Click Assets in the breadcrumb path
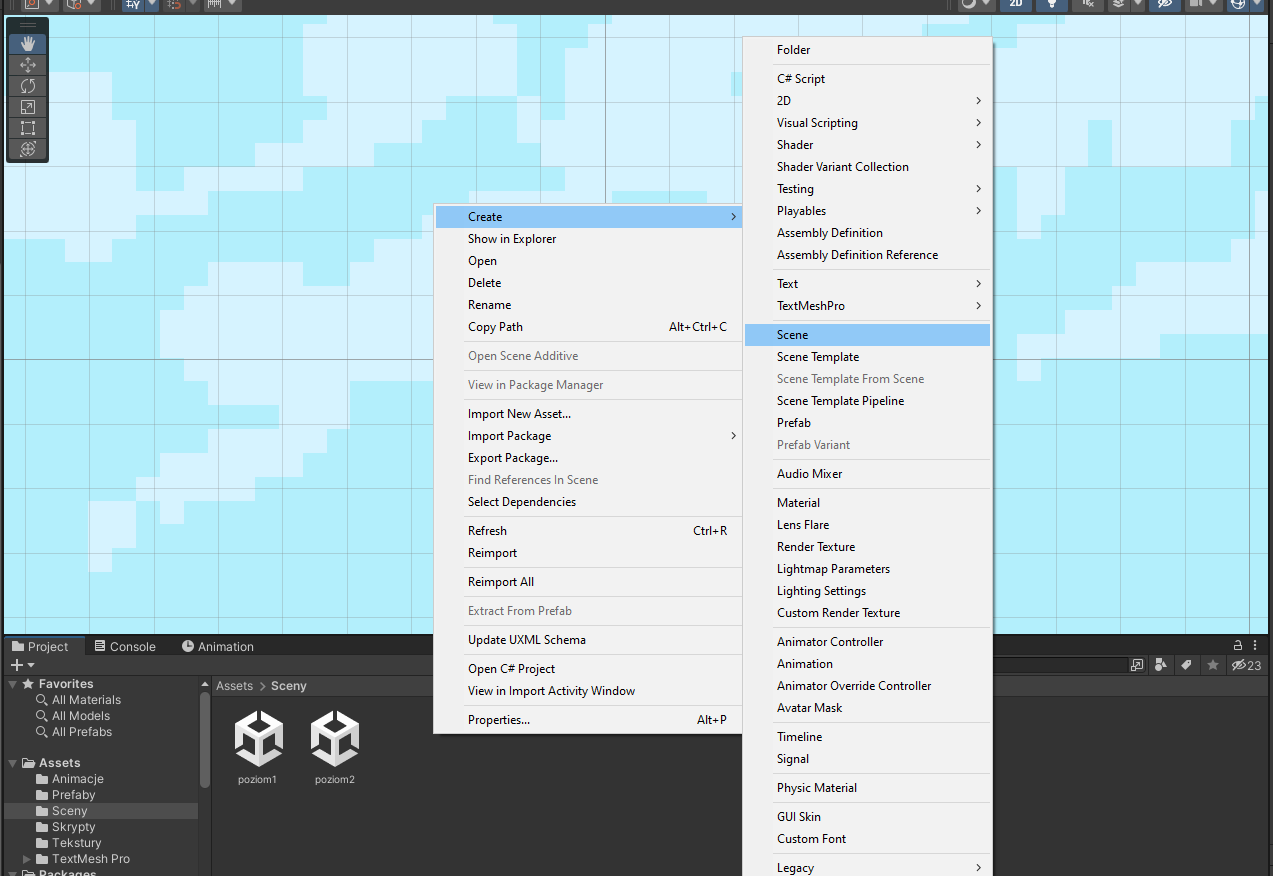 235,686
